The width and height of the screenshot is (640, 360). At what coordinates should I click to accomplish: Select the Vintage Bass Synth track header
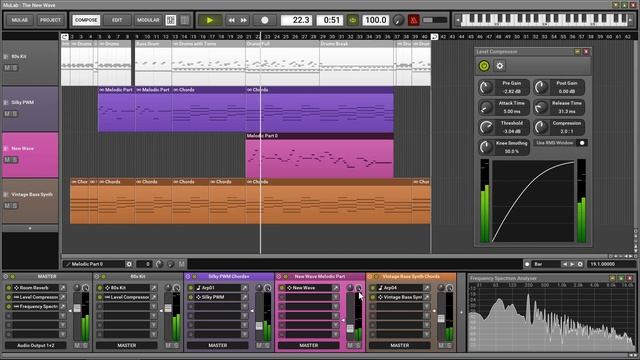[x=30, y=201]
